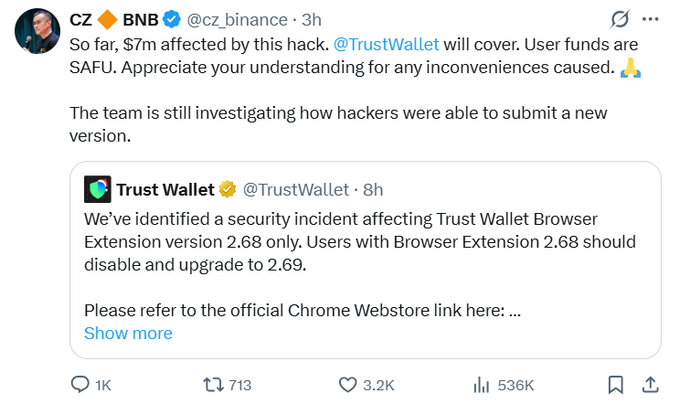Image resolution: width=680 pixels, height=404 pixels.
Task: Open the Grok slashed-circle icon
Action: coord(619,20)
